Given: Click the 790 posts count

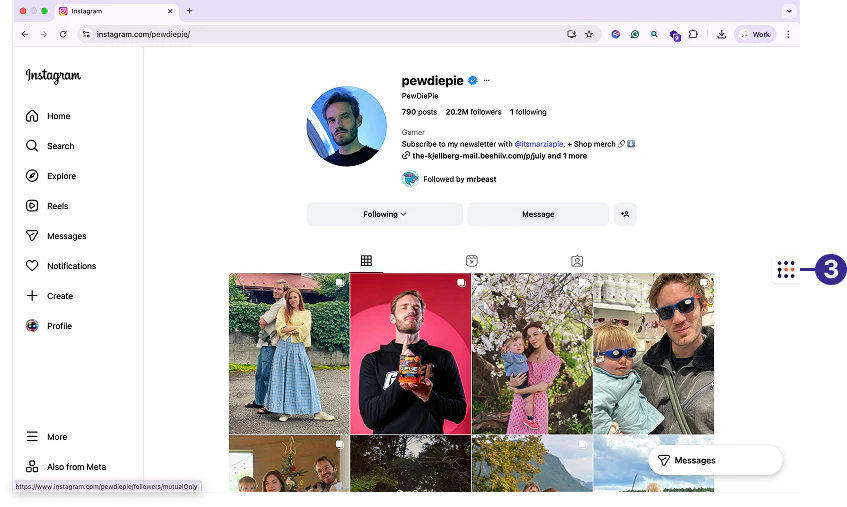Looking at the screenshot, I should click(419, 112).
